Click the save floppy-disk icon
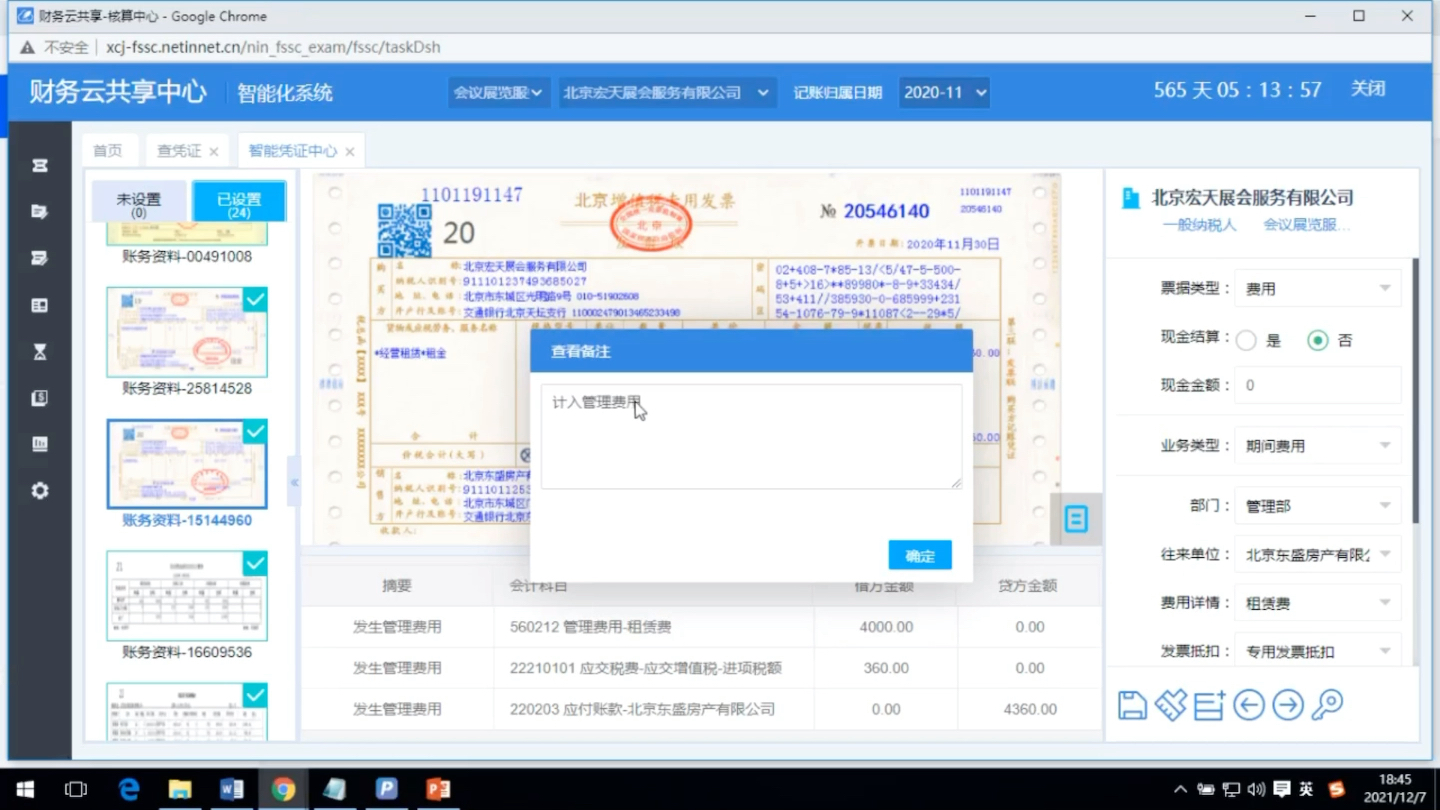 (x=1132, y=705)
